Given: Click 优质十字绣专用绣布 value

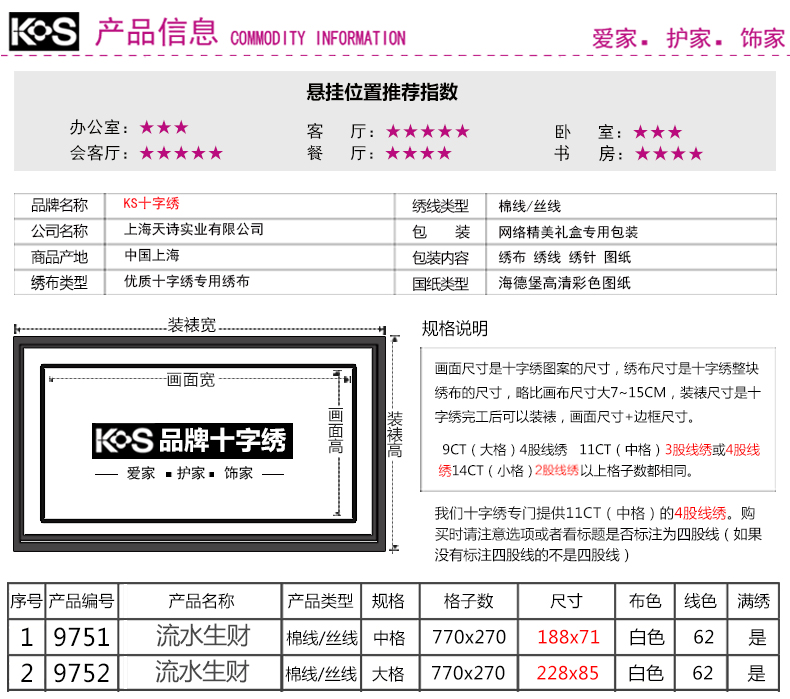Looking at the screenshot, I should click(187, 281).
